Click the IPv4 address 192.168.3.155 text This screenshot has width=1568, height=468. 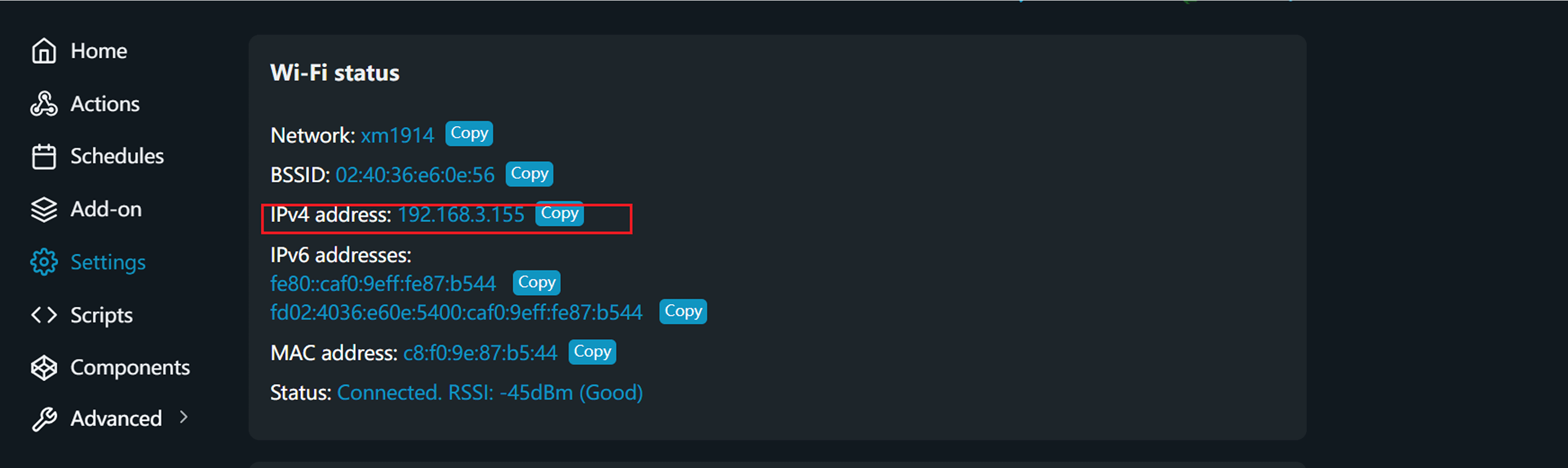[461, 215]
